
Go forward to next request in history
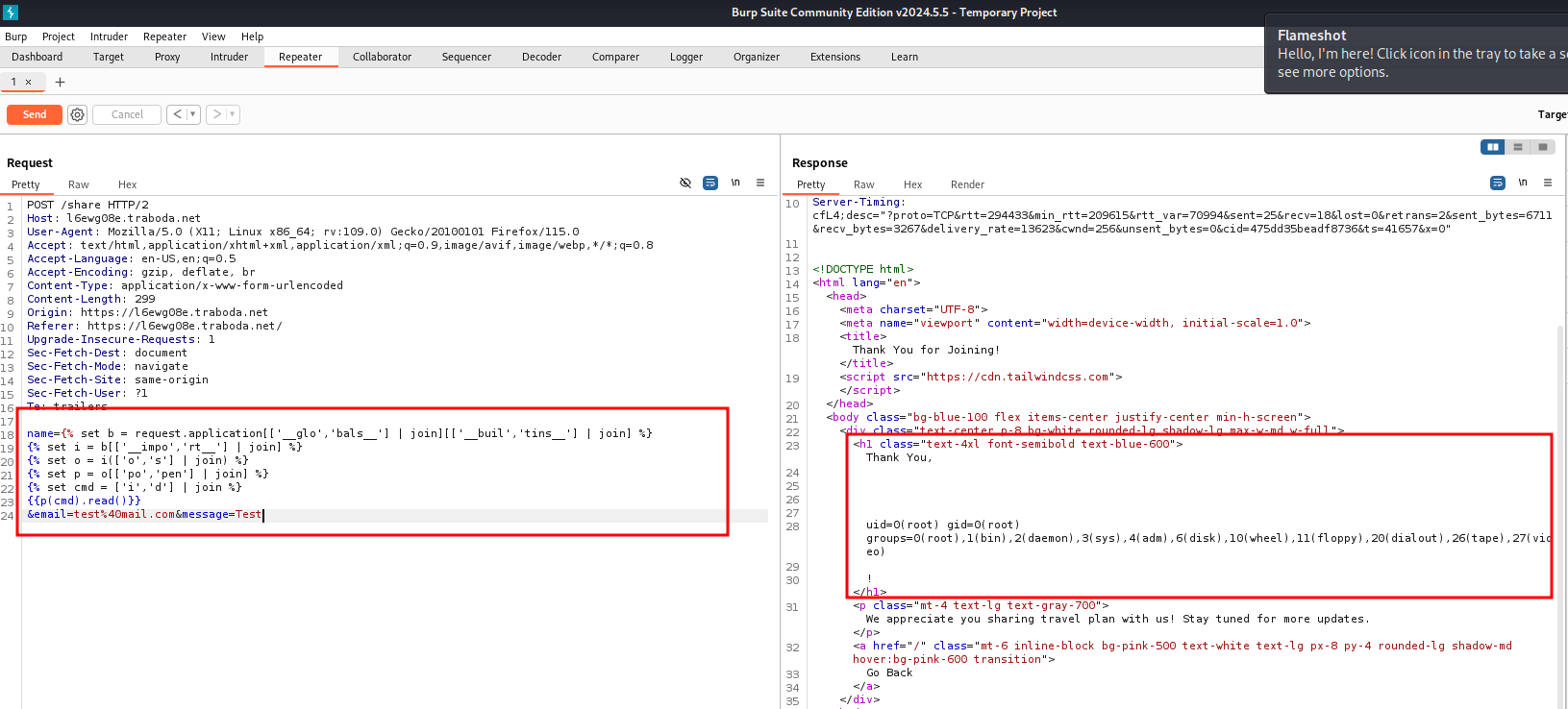point(217,114)
